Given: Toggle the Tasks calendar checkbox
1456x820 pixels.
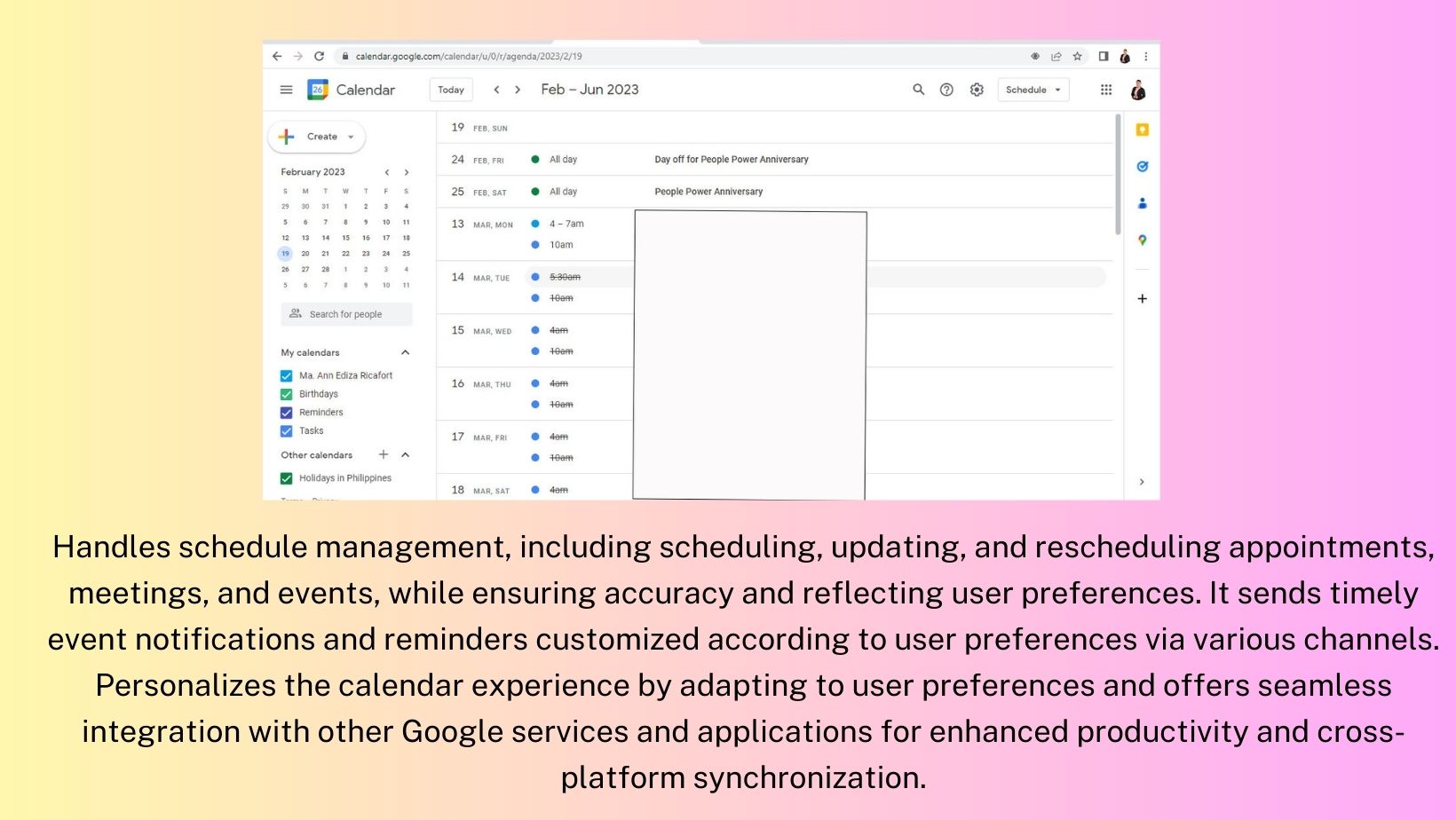Looking at the screenshot, I should point(287,431).
